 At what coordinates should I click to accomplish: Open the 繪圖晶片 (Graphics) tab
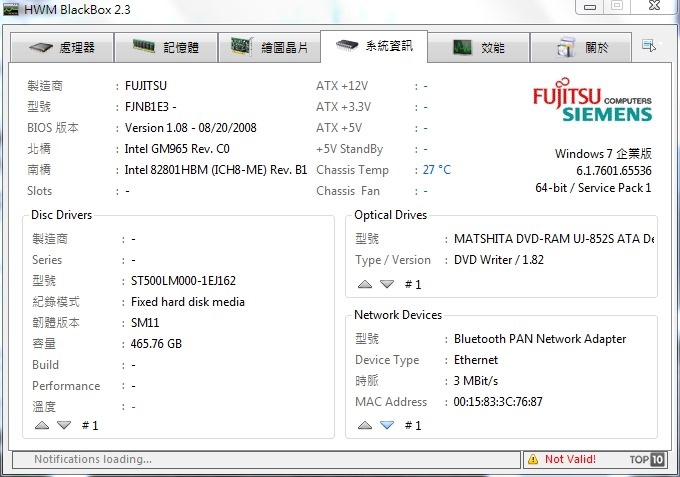click(x=269, y=47)
